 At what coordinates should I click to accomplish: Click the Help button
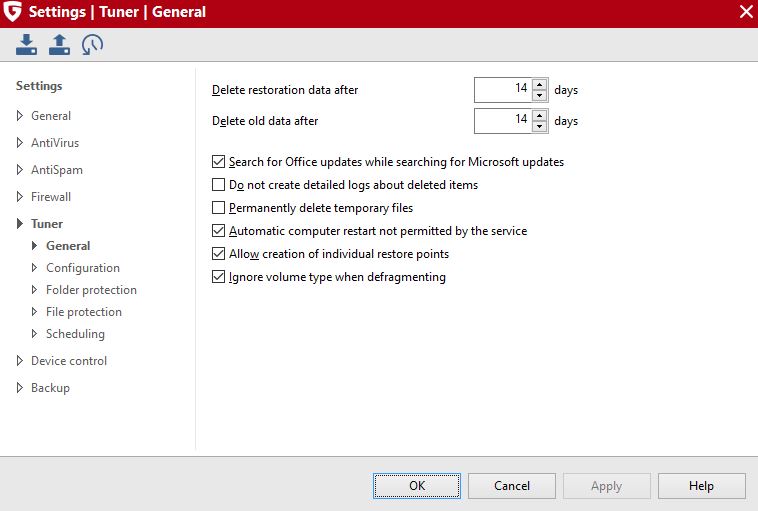coord(701,486)
